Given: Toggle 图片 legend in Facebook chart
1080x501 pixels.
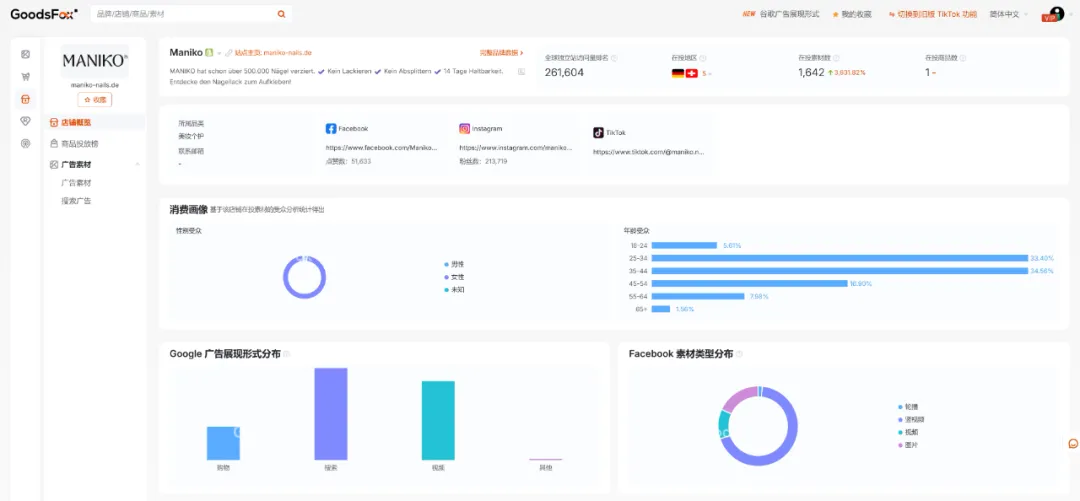Looking at the screenshot, I should (907, 445).
